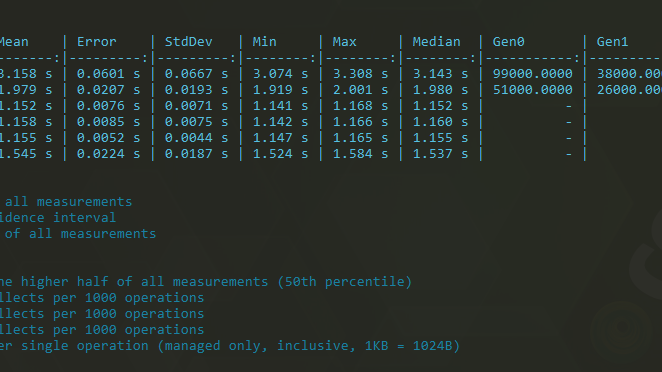Click the '50th percentile' legend text
Screen dimensions: 662x372
[x=344, y=282]
